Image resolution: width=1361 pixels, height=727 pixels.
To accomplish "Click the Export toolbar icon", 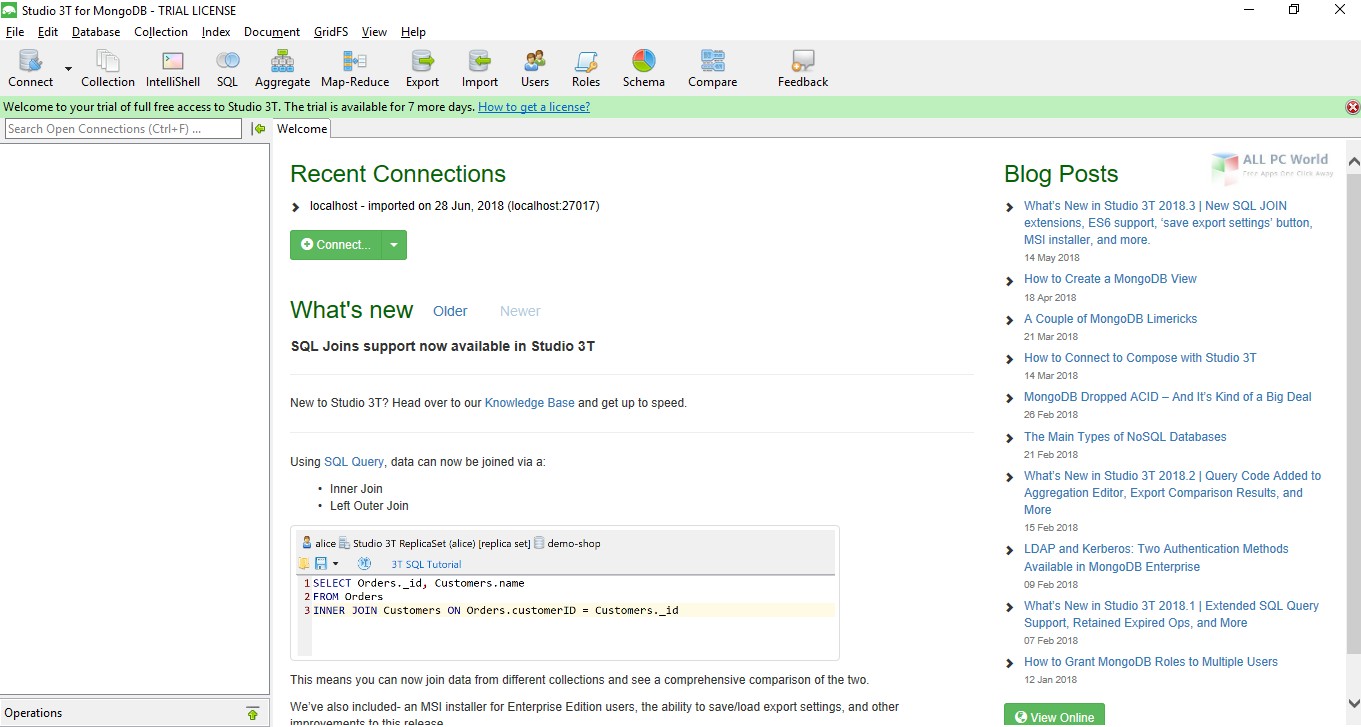I will [x=422, y=69].
